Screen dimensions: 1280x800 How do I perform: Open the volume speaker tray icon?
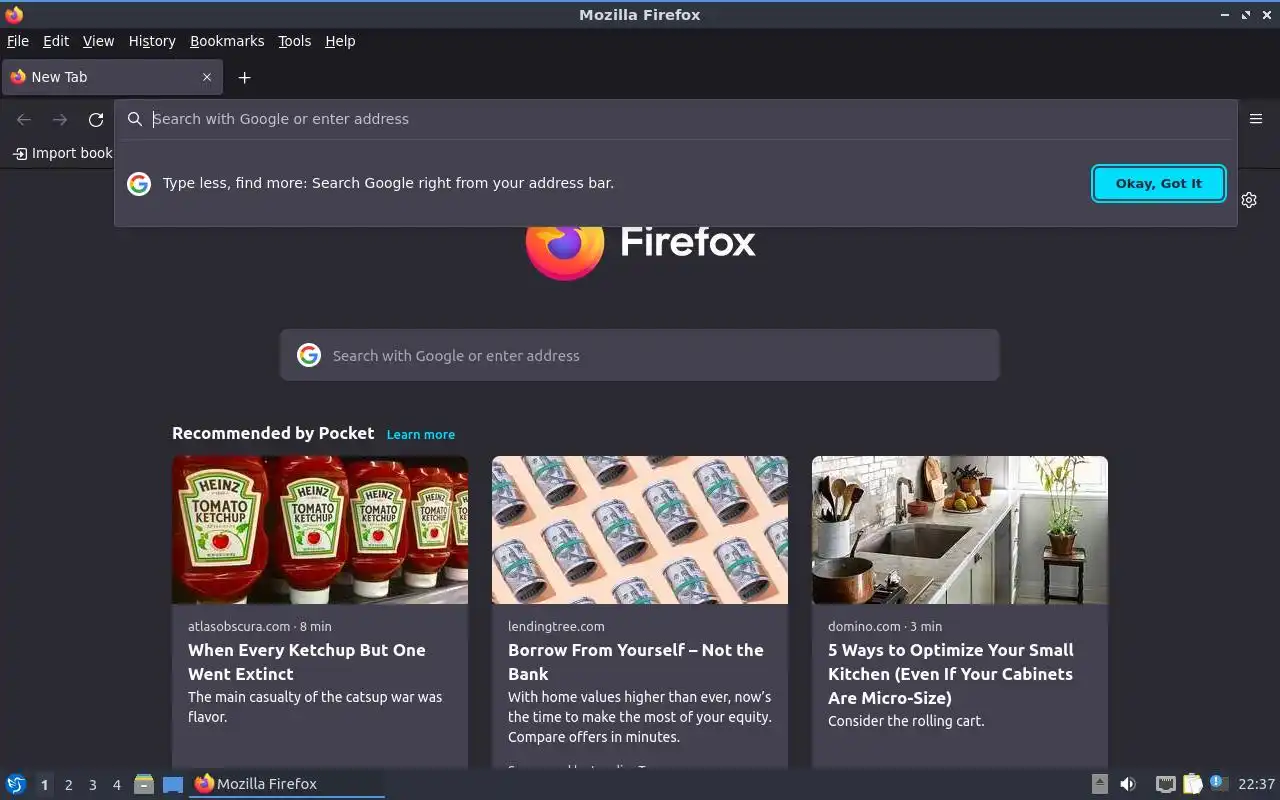[1128, 784]
